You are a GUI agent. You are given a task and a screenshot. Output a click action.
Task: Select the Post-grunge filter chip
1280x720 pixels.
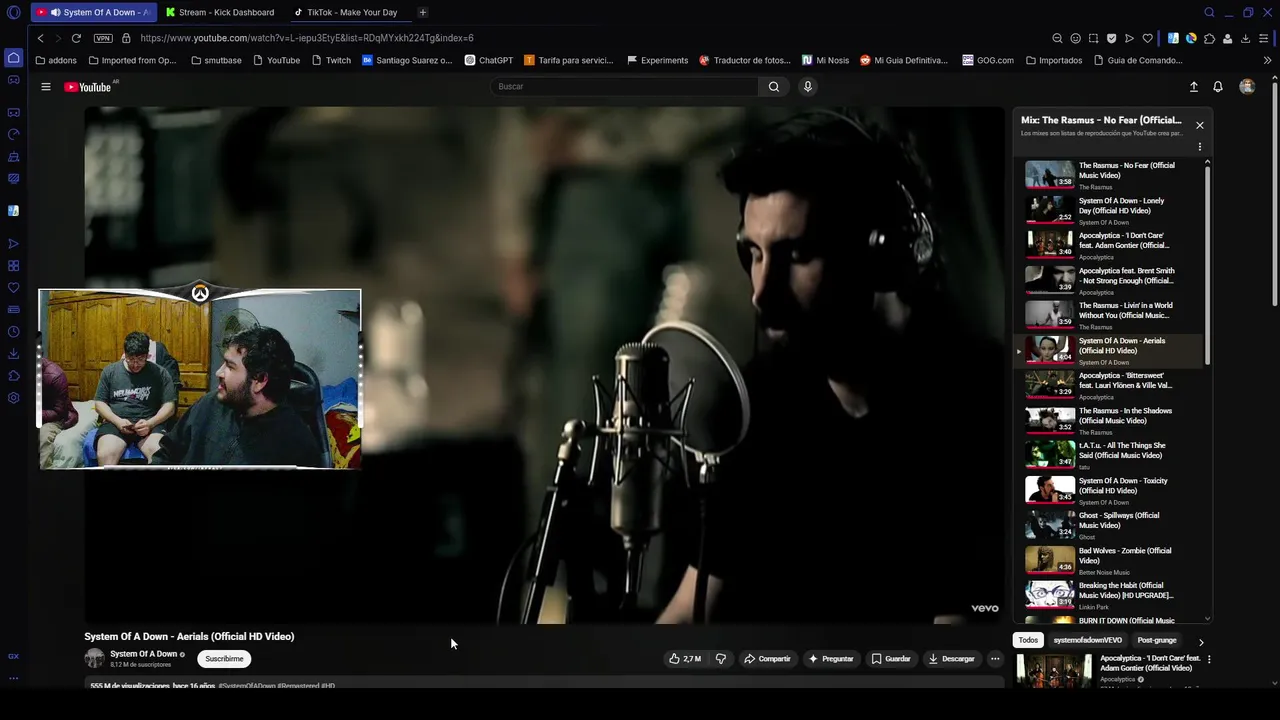coord(1157,640)
